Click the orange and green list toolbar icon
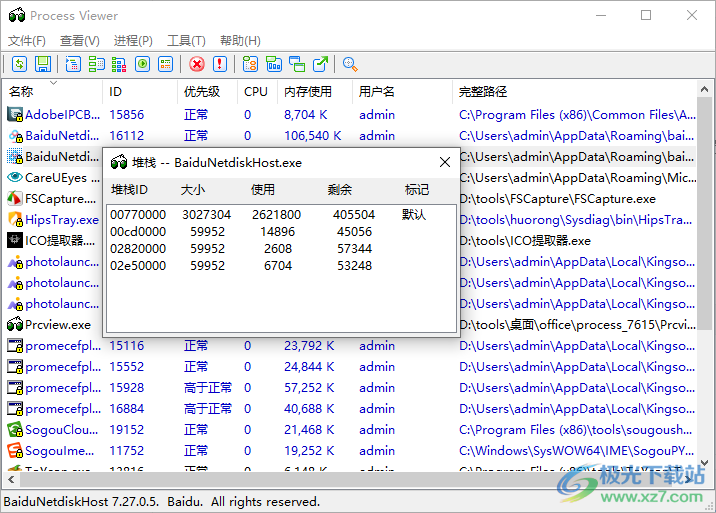Viewport: 716px width, 513px height. point(165,64)
